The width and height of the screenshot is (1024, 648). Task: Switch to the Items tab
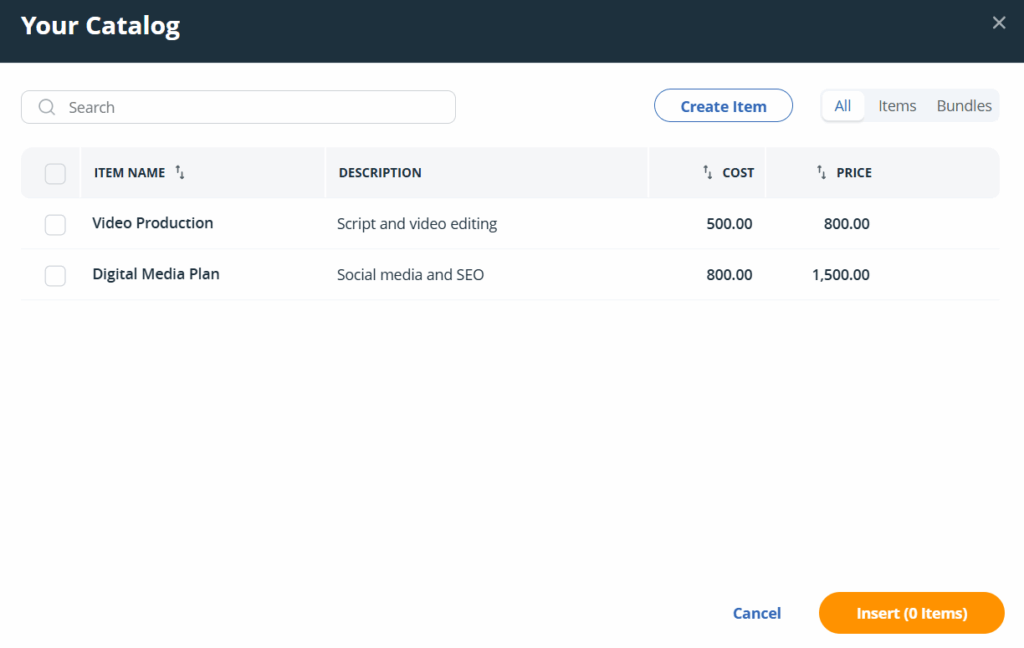pos(897,106)
